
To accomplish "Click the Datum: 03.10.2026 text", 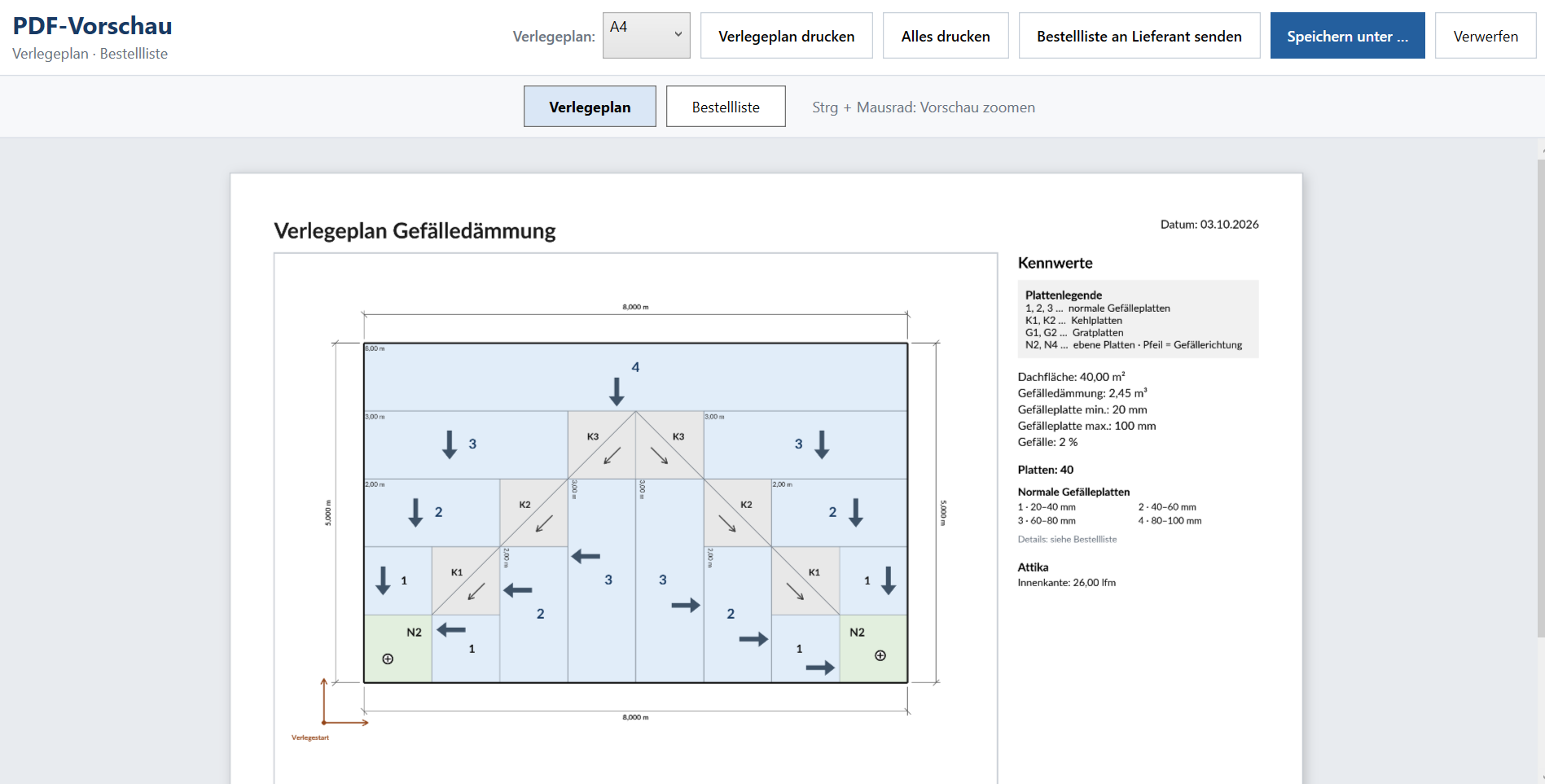I will (x=1209, y=224).
